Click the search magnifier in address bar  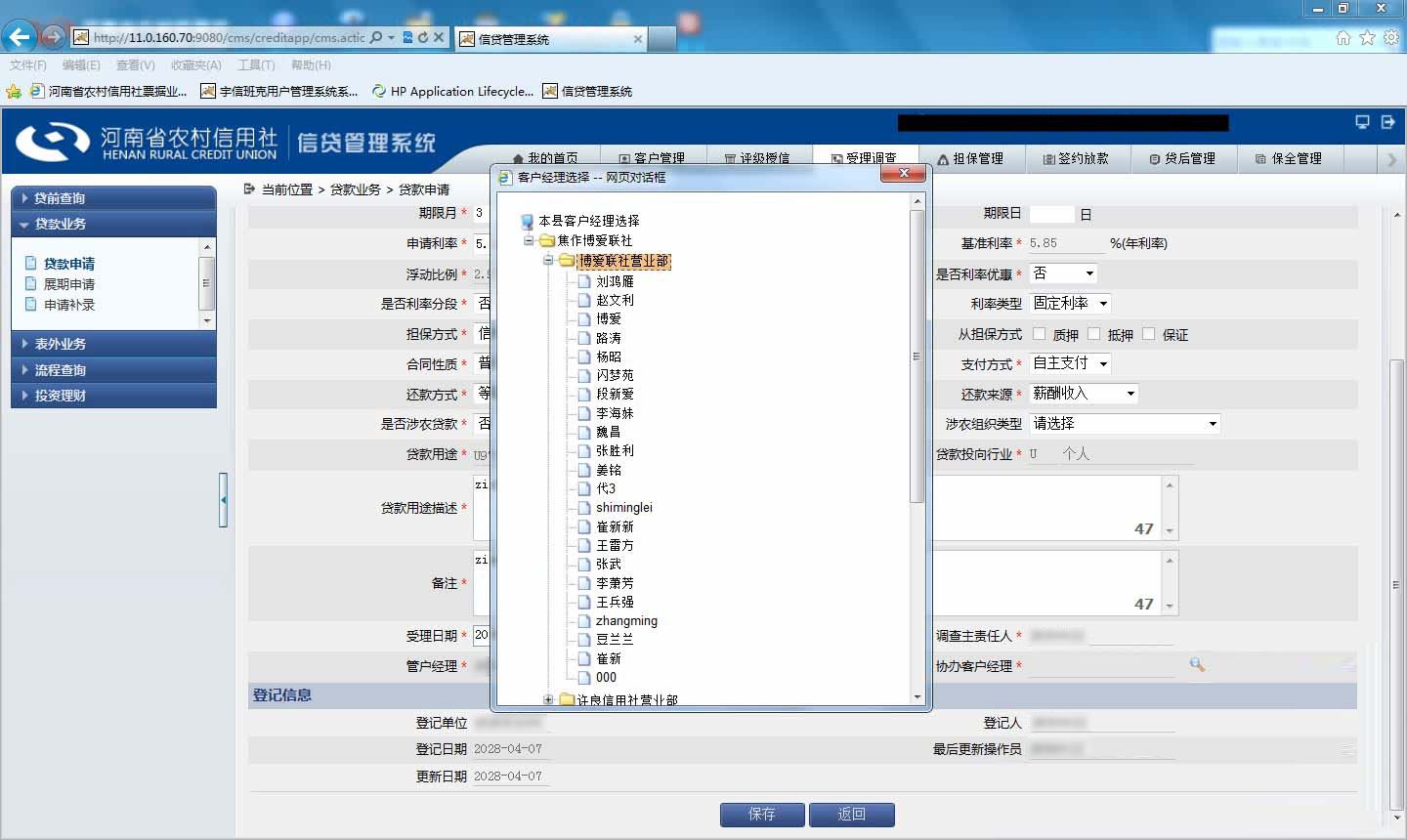tap(376, 37)
